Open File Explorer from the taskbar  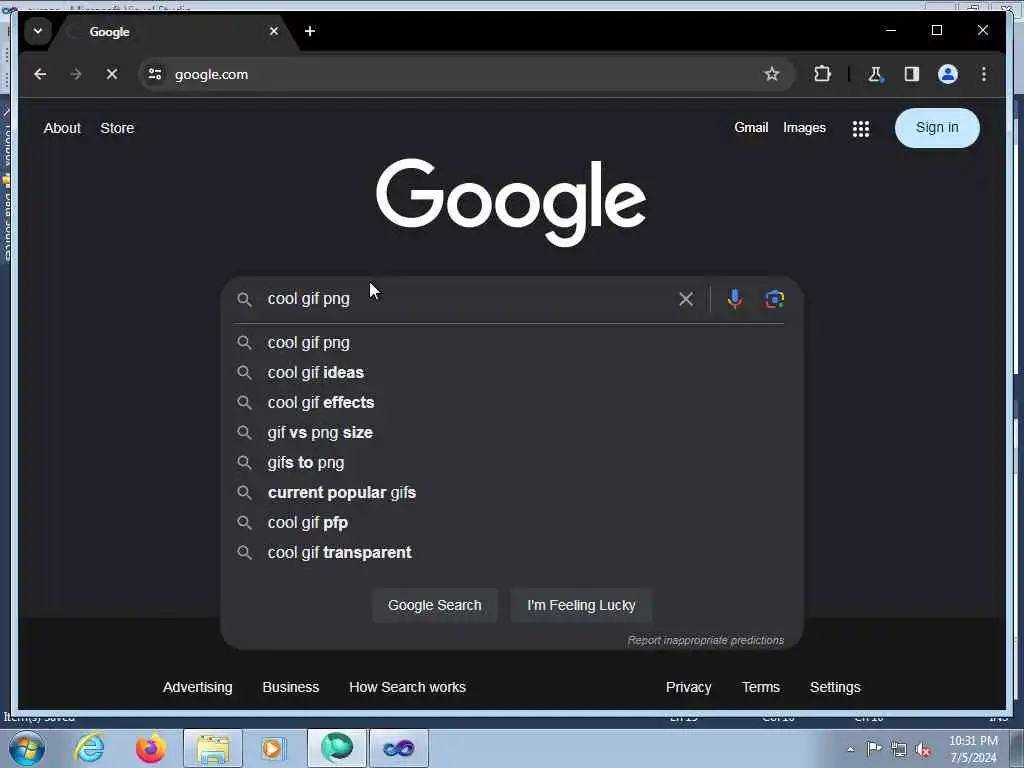click(x=213, y=748)
